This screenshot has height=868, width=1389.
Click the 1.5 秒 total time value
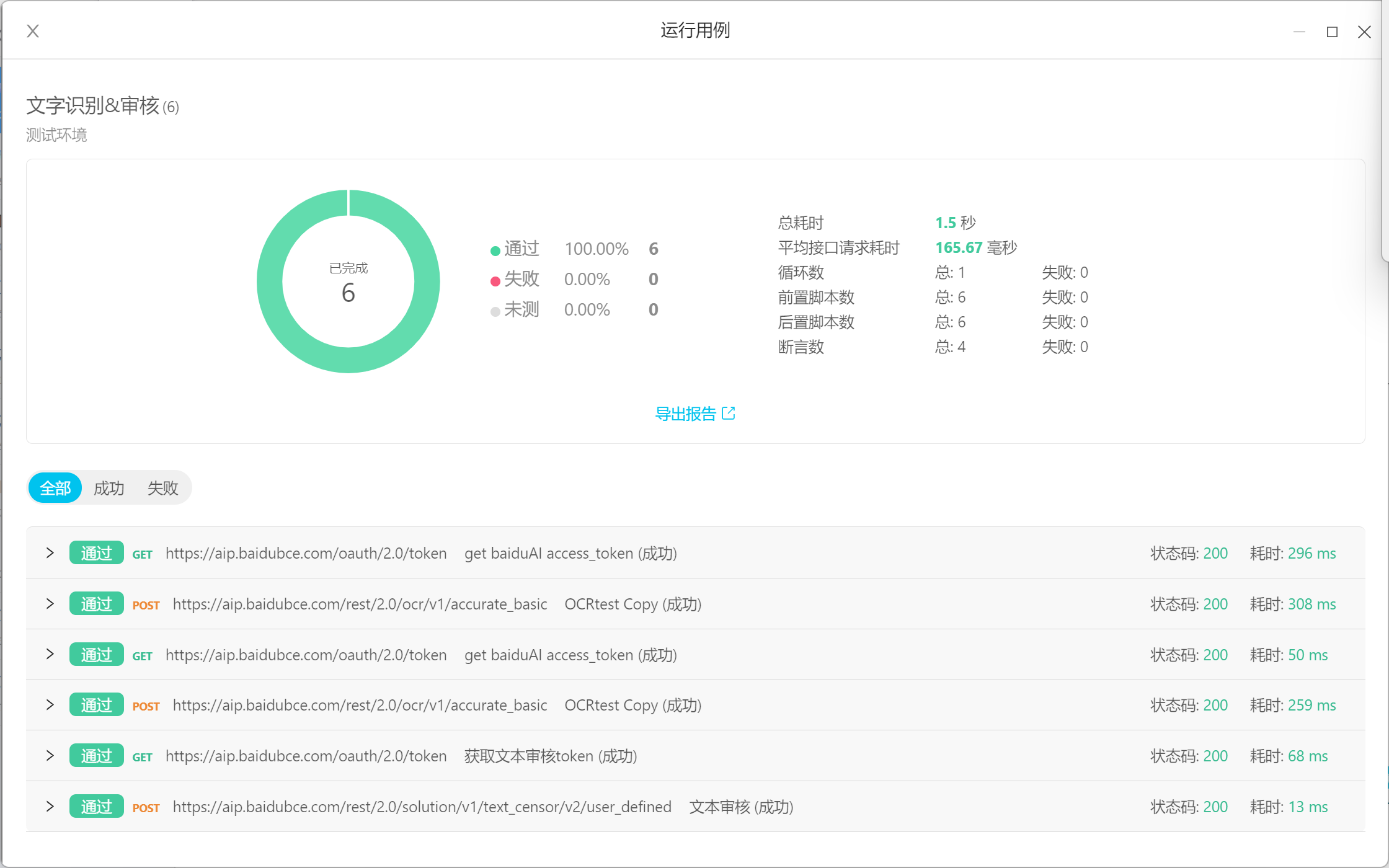click(956, 223)
